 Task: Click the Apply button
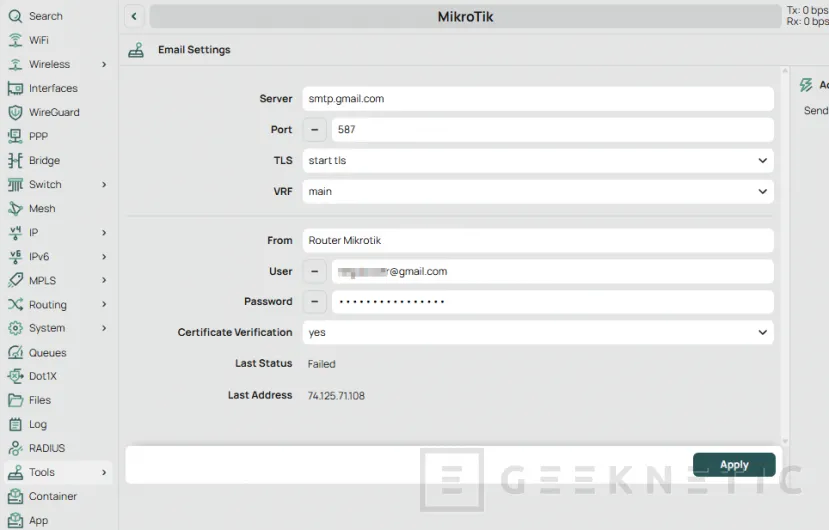pos(734,465)
